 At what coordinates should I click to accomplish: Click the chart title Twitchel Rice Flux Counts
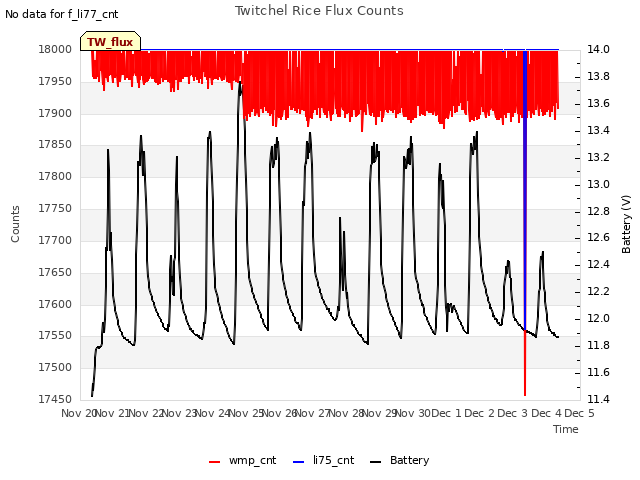319,11
